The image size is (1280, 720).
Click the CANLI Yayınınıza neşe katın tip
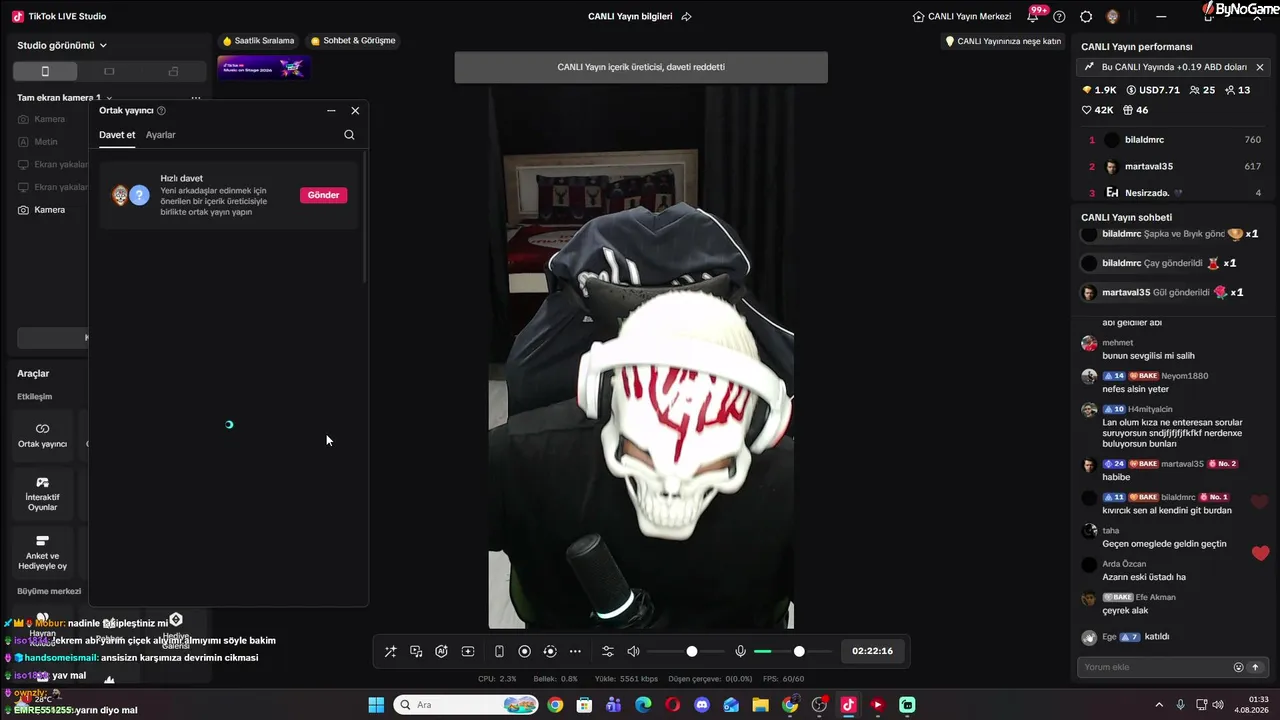point(1003,41)
